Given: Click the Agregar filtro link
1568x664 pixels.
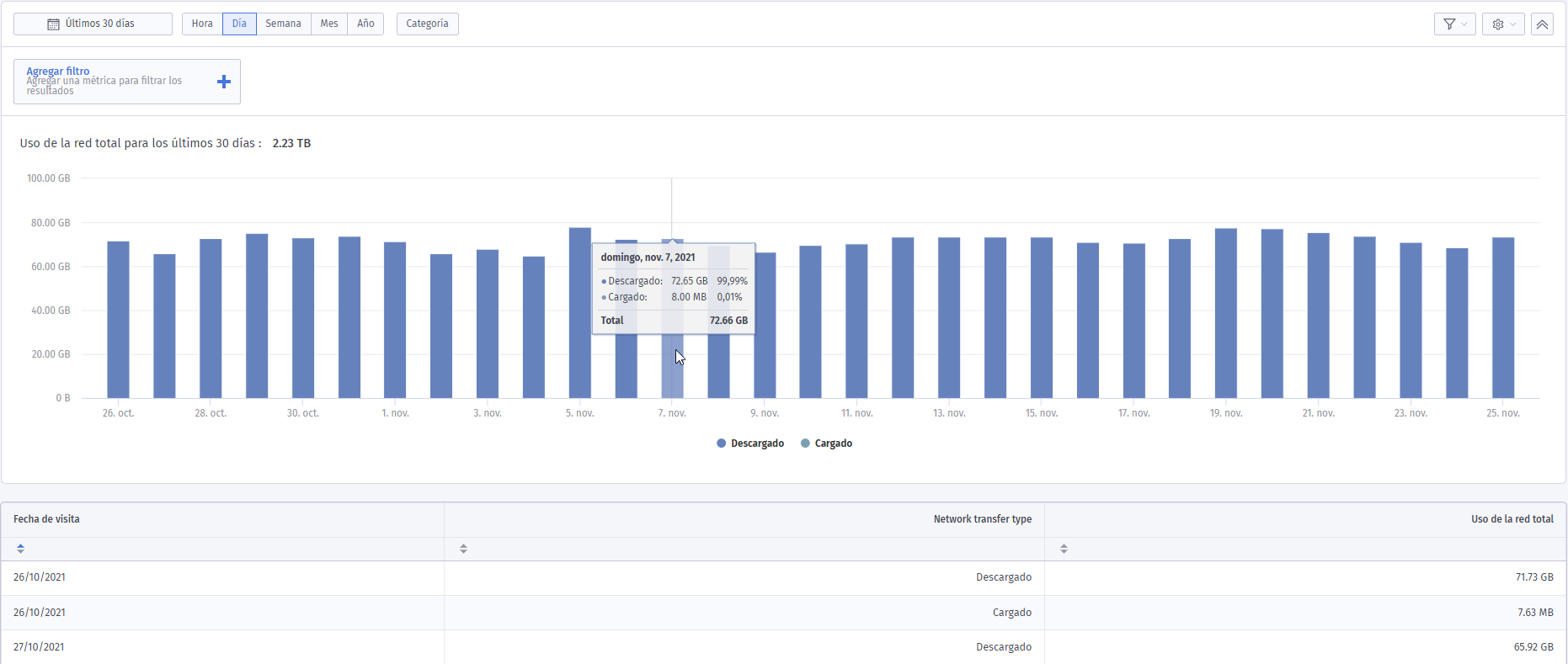Looking at the screenshot, I should [x=57, y=71].
